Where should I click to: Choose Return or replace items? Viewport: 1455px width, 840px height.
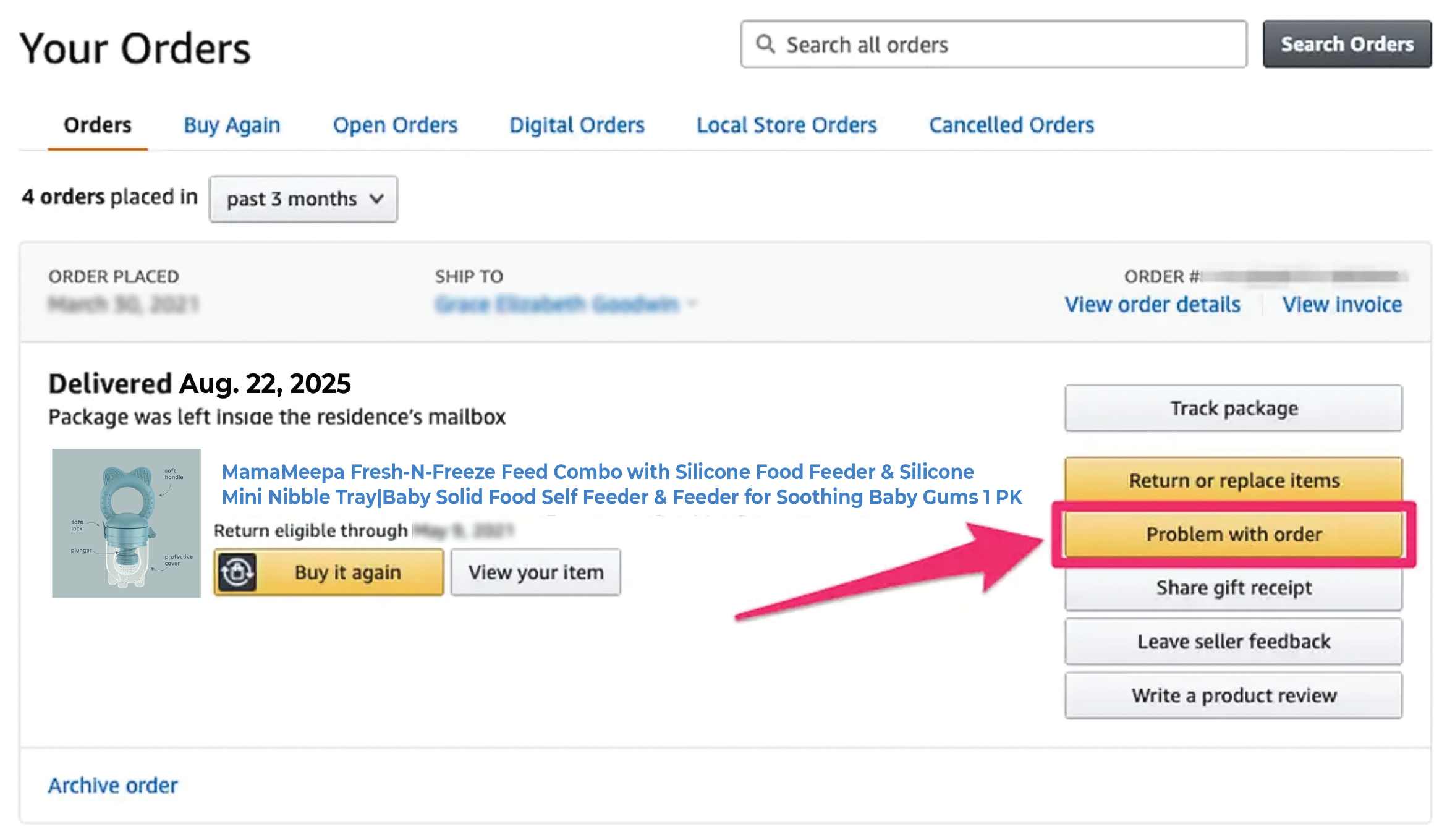pos(1233,480)
